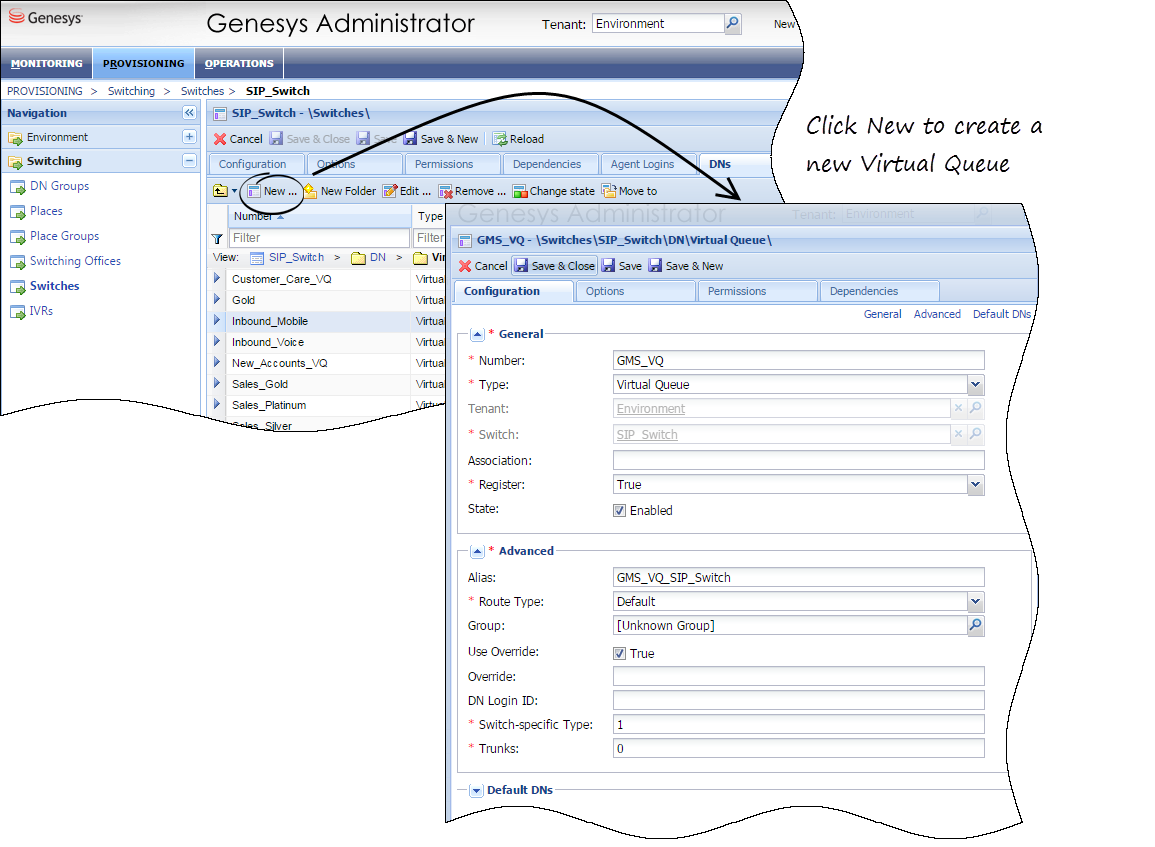Click the Alias input field
This screenshot has height=847, width=1155.
click(798, 577)
